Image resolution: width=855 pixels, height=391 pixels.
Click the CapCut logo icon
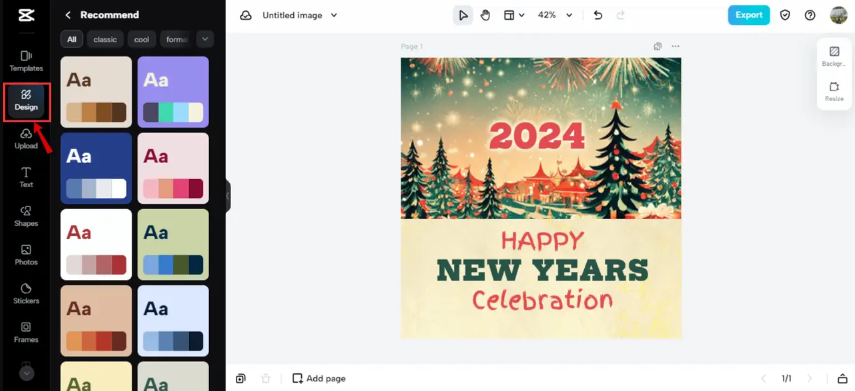coord(26,15)
